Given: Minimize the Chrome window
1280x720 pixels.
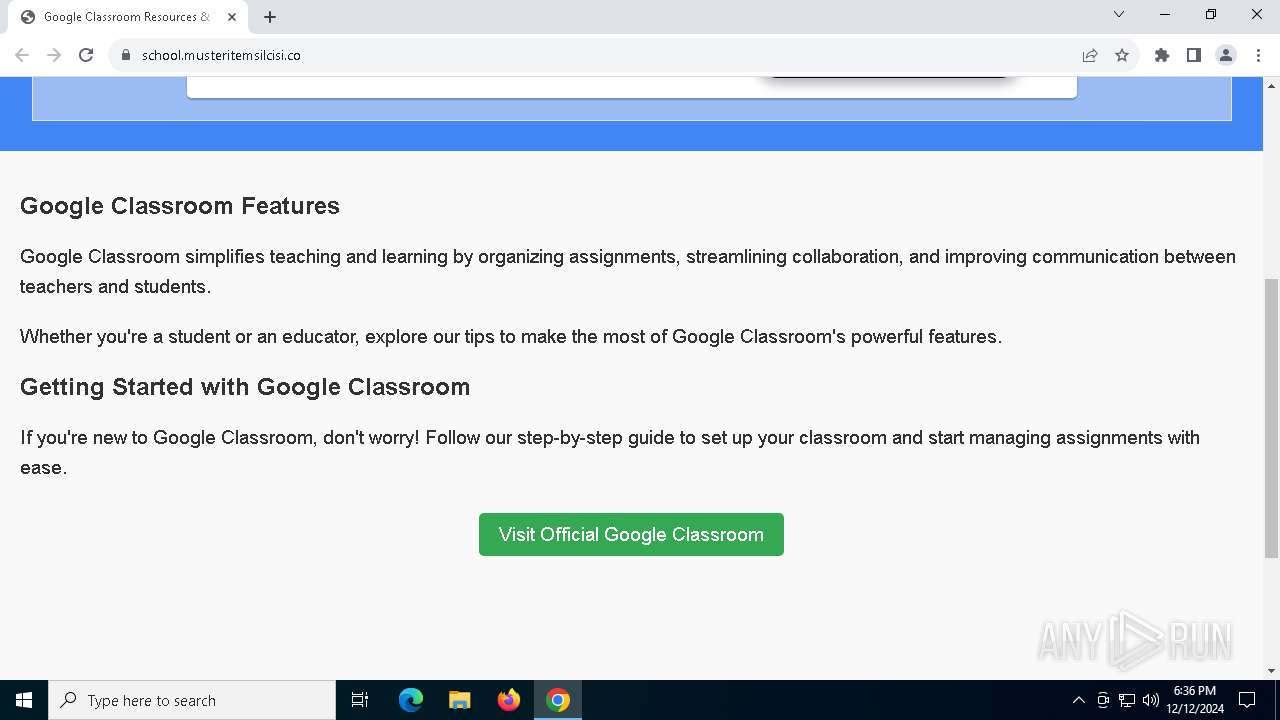Looking at the screenshot, I should (1165, 14).
